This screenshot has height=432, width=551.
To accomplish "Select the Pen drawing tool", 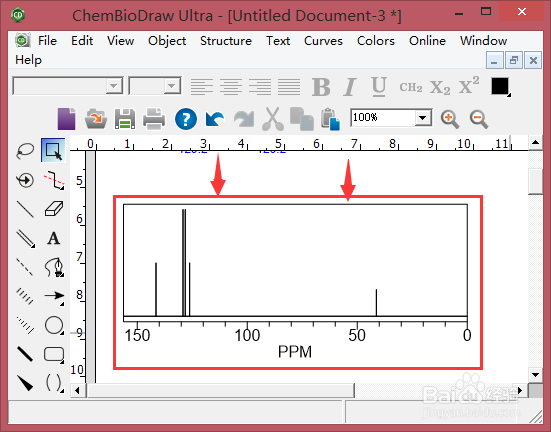I will pos(54,267).
